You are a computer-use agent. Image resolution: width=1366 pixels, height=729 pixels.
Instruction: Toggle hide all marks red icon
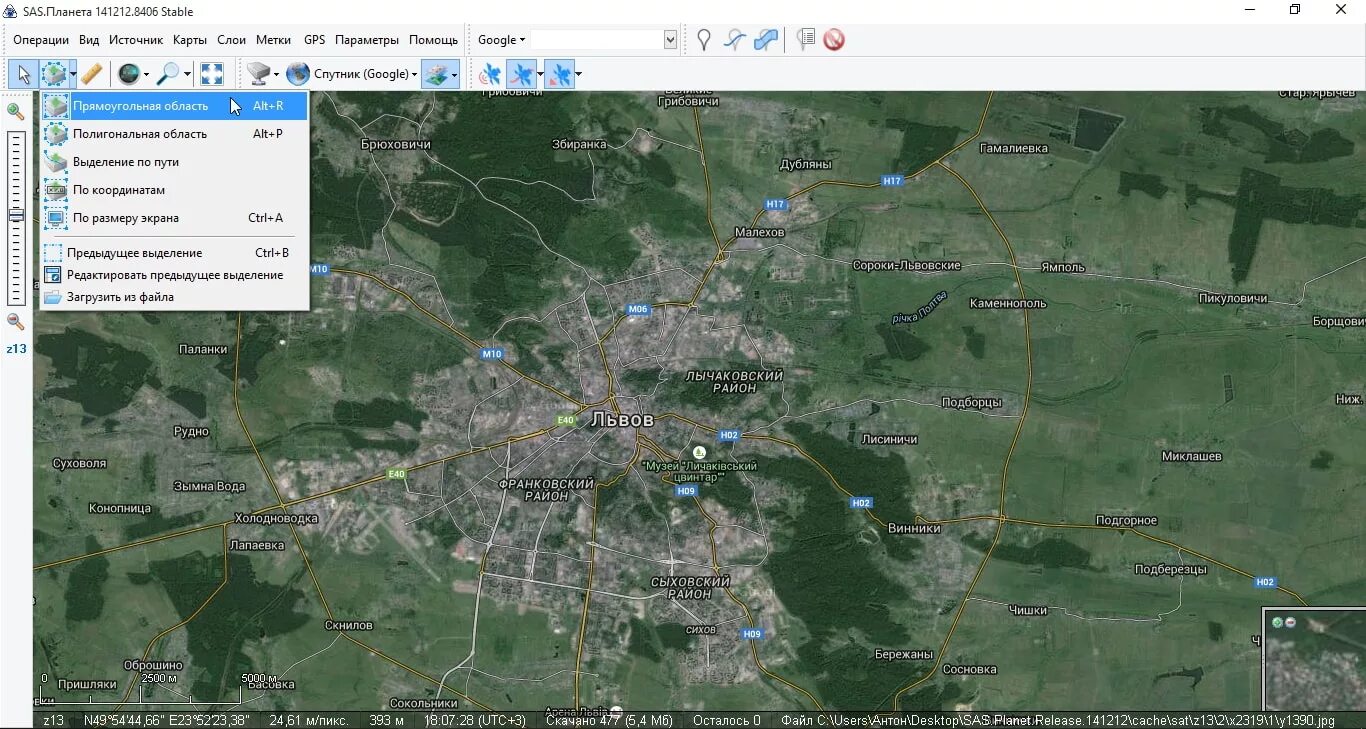834,40
